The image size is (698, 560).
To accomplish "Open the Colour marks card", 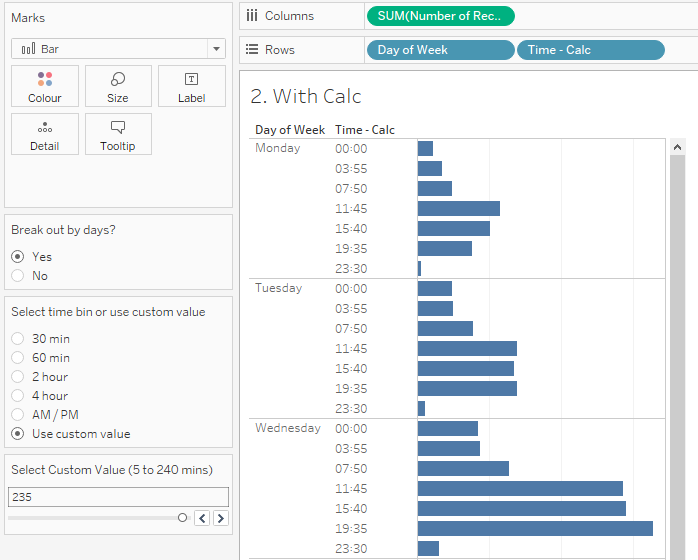I will (45, 86).
